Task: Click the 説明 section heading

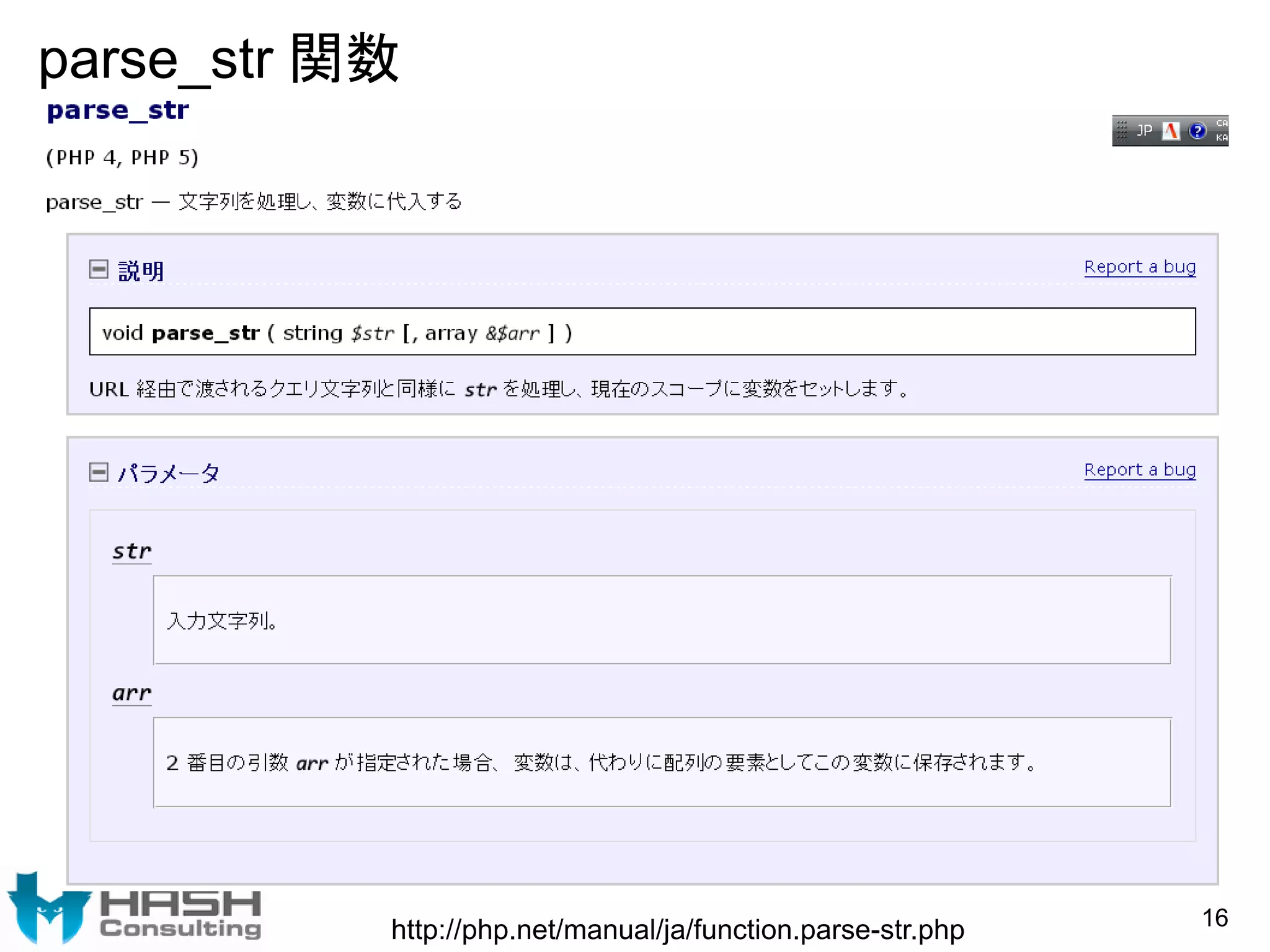Action: 141,271
